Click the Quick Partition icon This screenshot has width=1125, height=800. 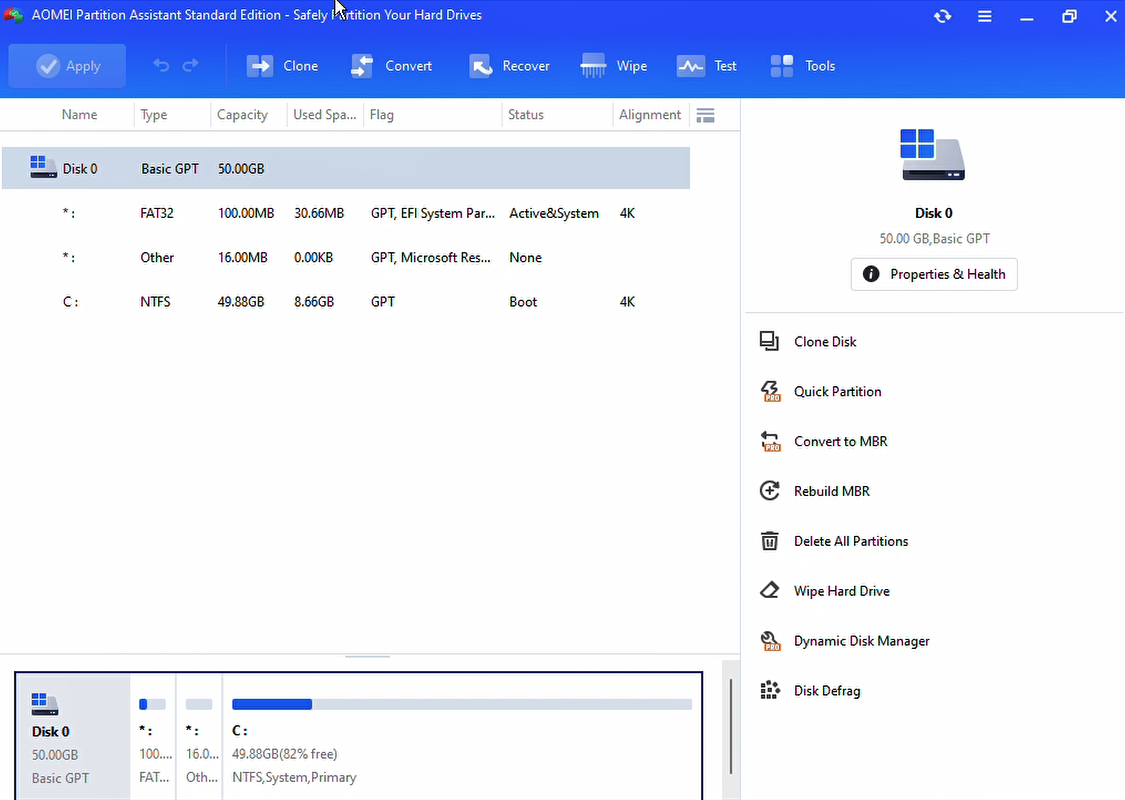[770, 392]
